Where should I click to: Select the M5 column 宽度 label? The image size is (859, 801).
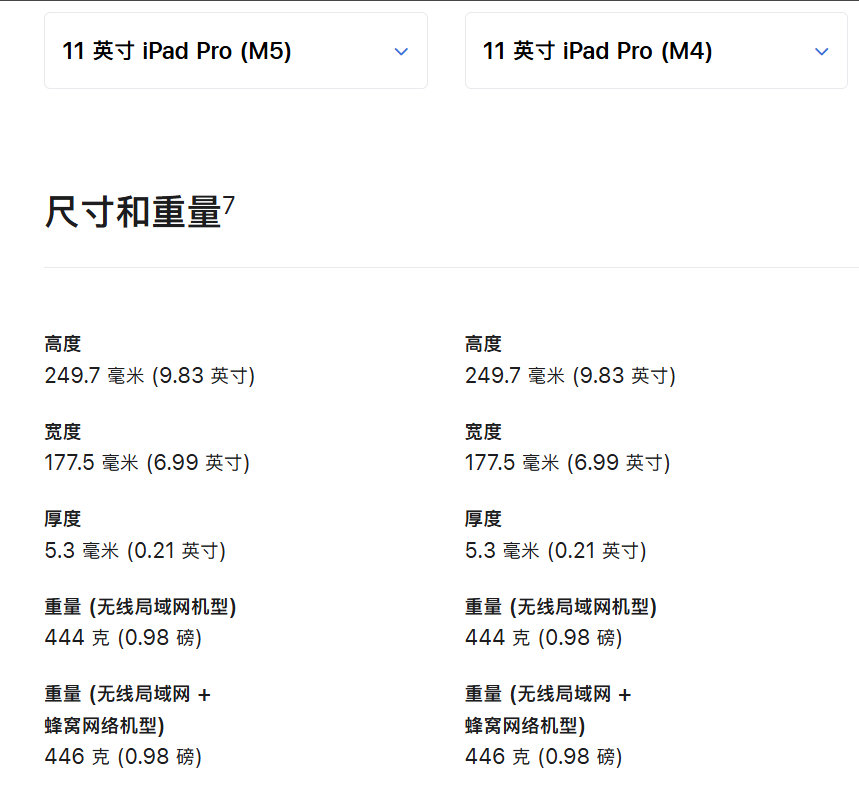pyautogui.click(x=62, y=432)
